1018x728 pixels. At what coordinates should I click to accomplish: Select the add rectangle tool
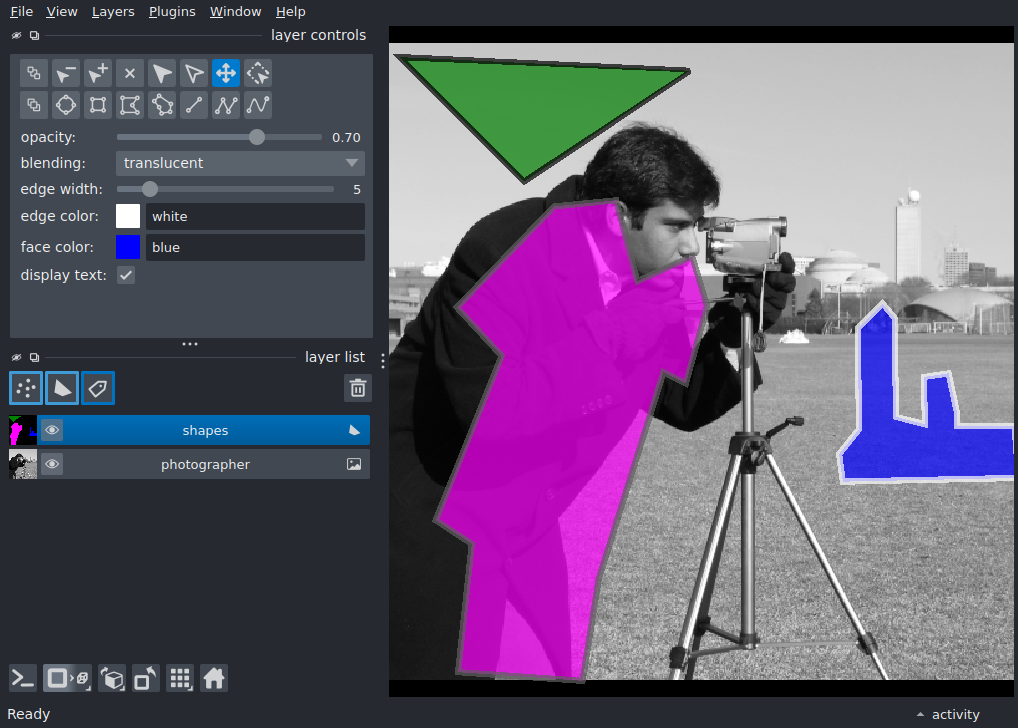98,105
